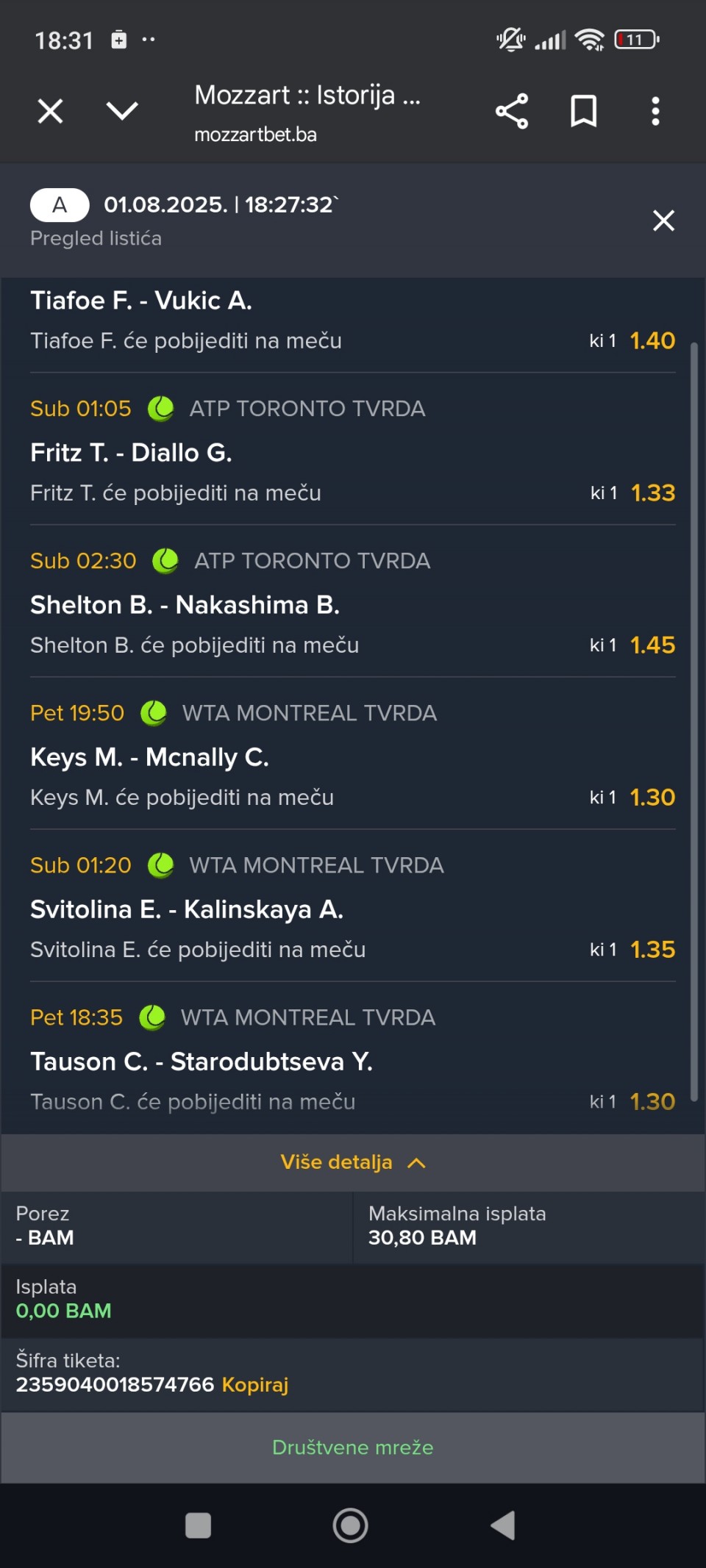
Task: Open the three-dot browser menu
Action: point(655,111)
